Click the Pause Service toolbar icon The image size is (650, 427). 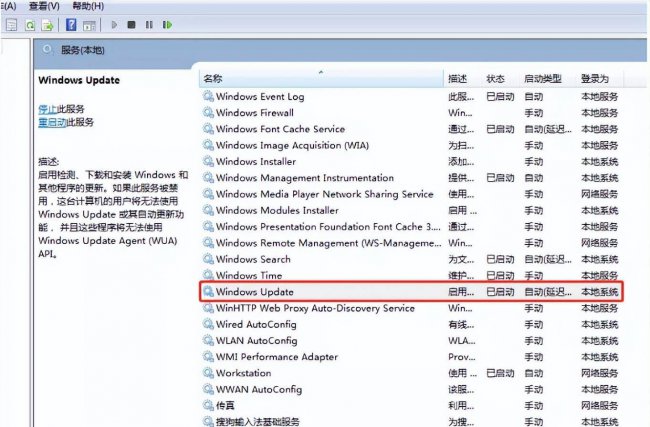149,25
